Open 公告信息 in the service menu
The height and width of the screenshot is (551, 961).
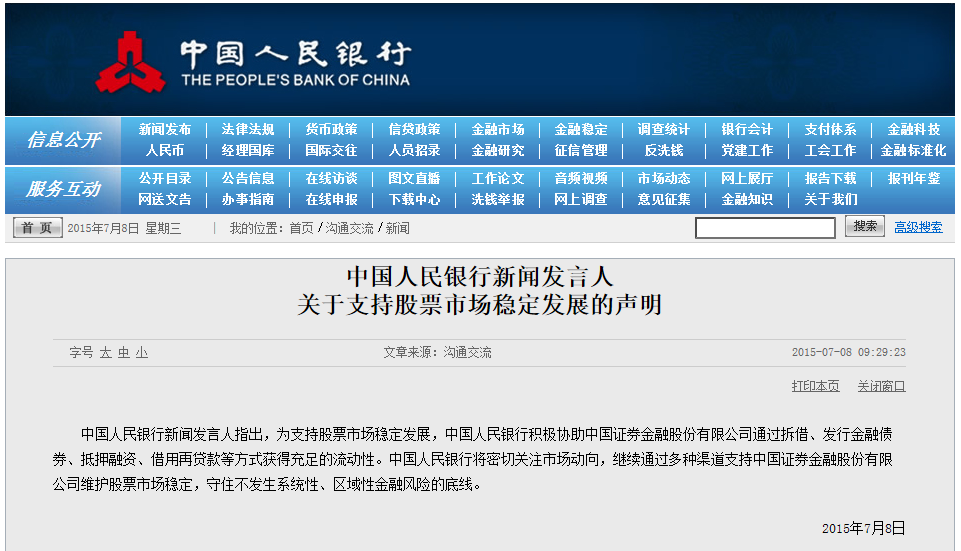click(248, 179)
